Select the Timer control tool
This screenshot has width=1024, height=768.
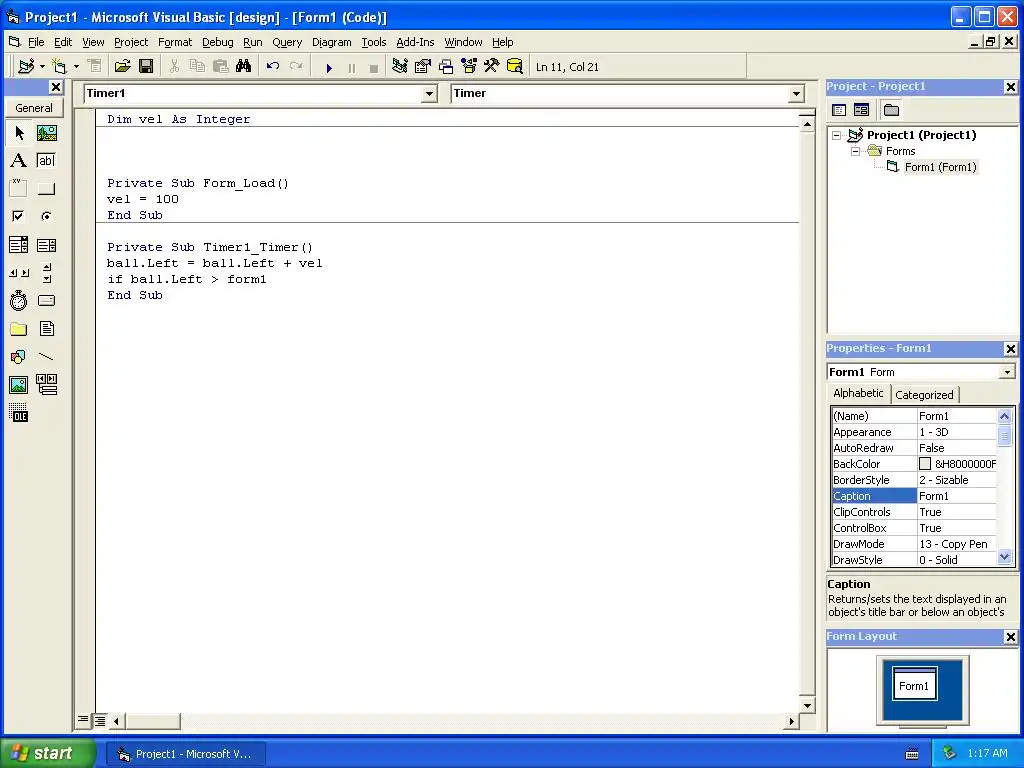tap(19, 301)
